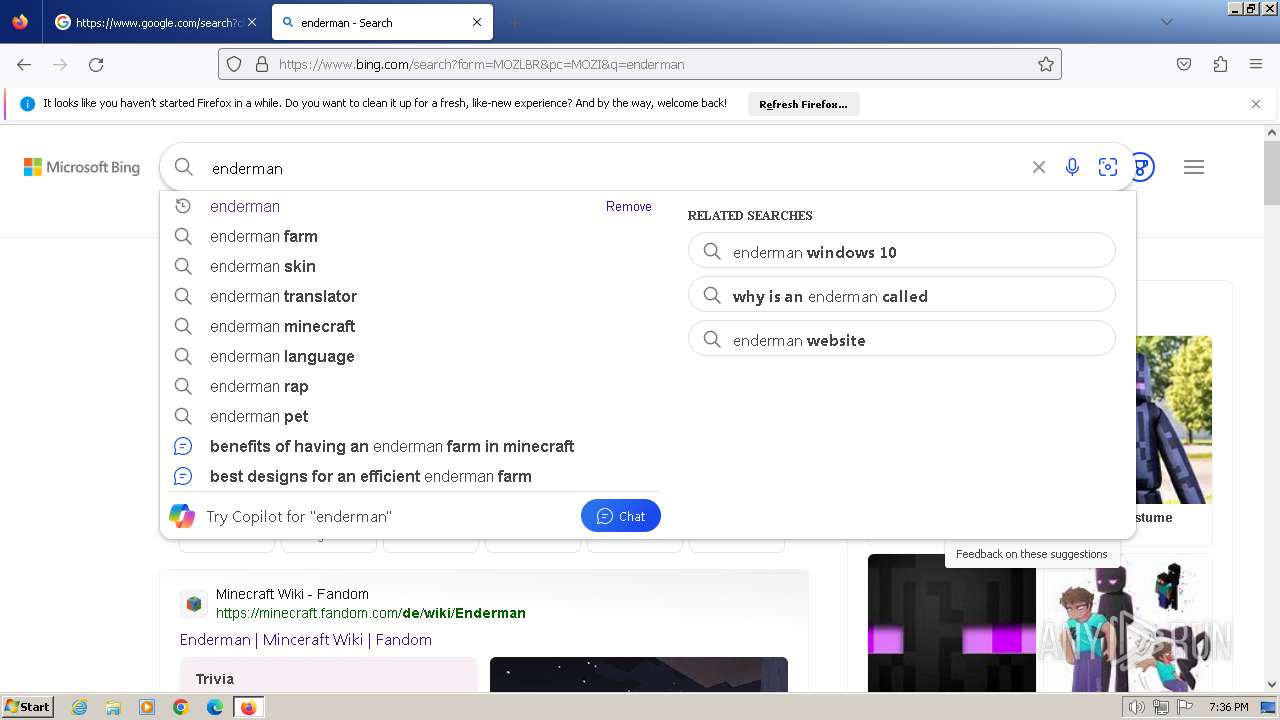Close the Google tab

(251, 22)
